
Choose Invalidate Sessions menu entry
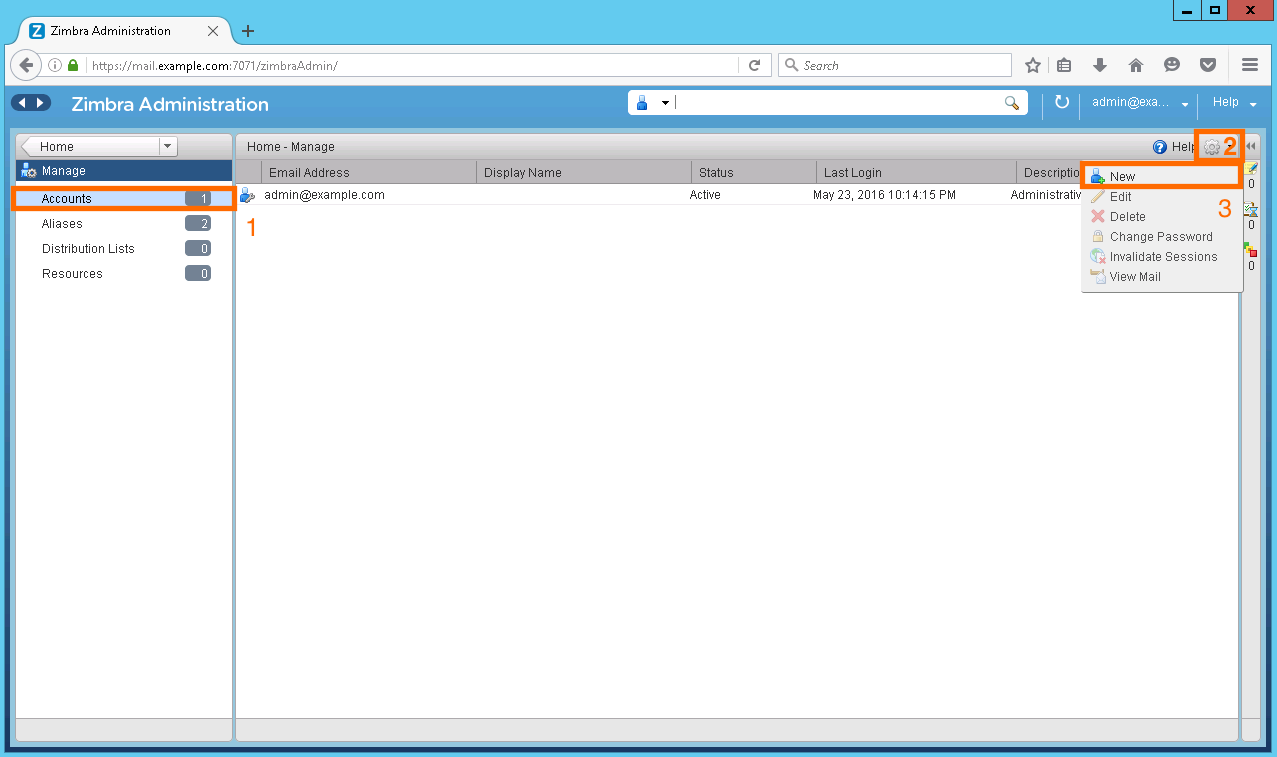point(1161,257)
